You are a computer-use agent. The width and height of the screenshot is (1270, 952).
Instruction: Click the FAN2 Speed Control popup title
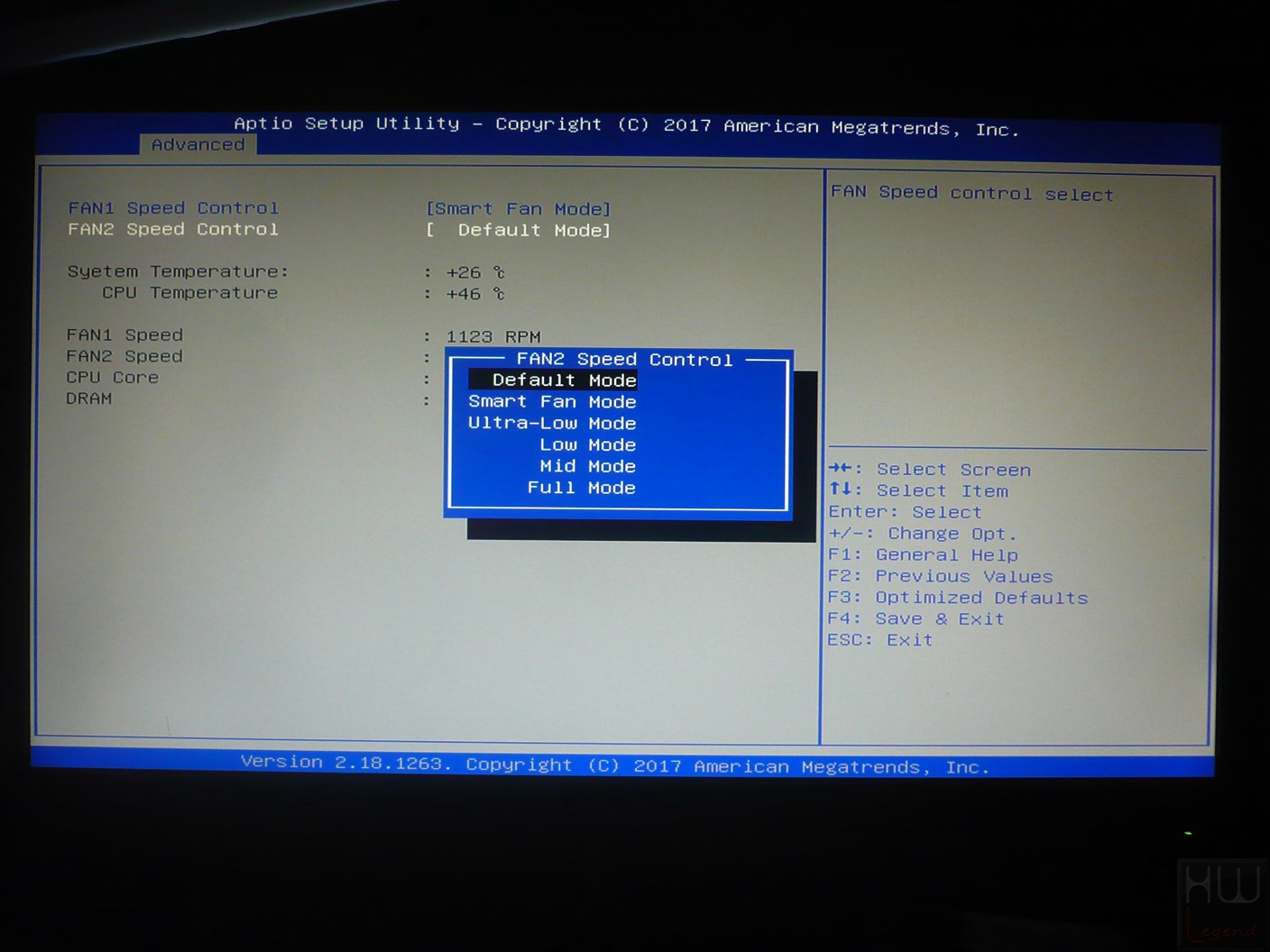pos(624,360)
